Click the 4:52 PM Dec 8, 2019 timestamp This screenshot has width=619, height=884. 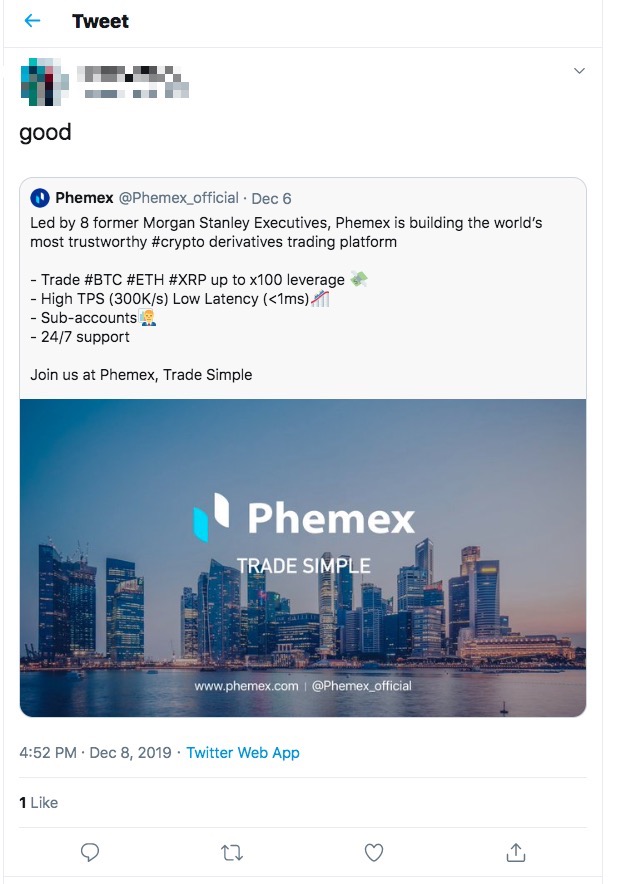point(96,752)
